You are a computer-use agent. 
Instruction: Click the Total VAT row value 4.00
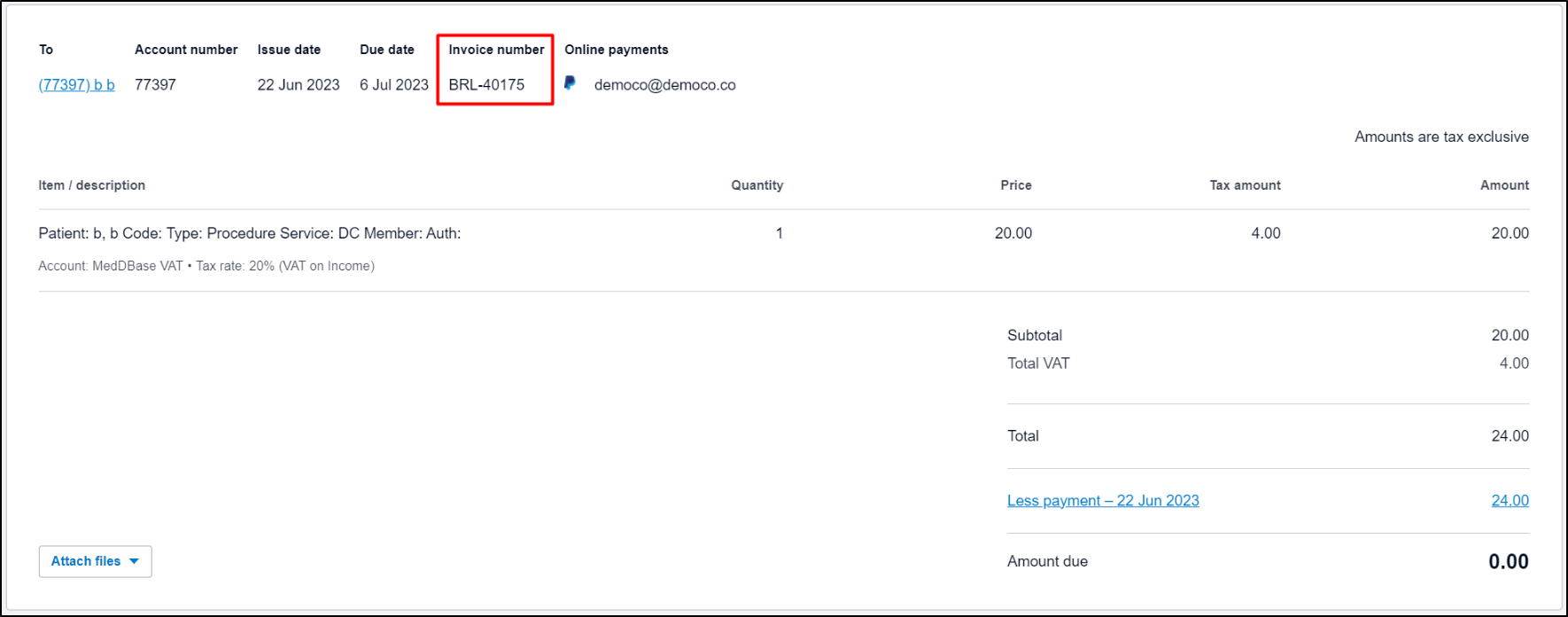(x=1513, y=363)
